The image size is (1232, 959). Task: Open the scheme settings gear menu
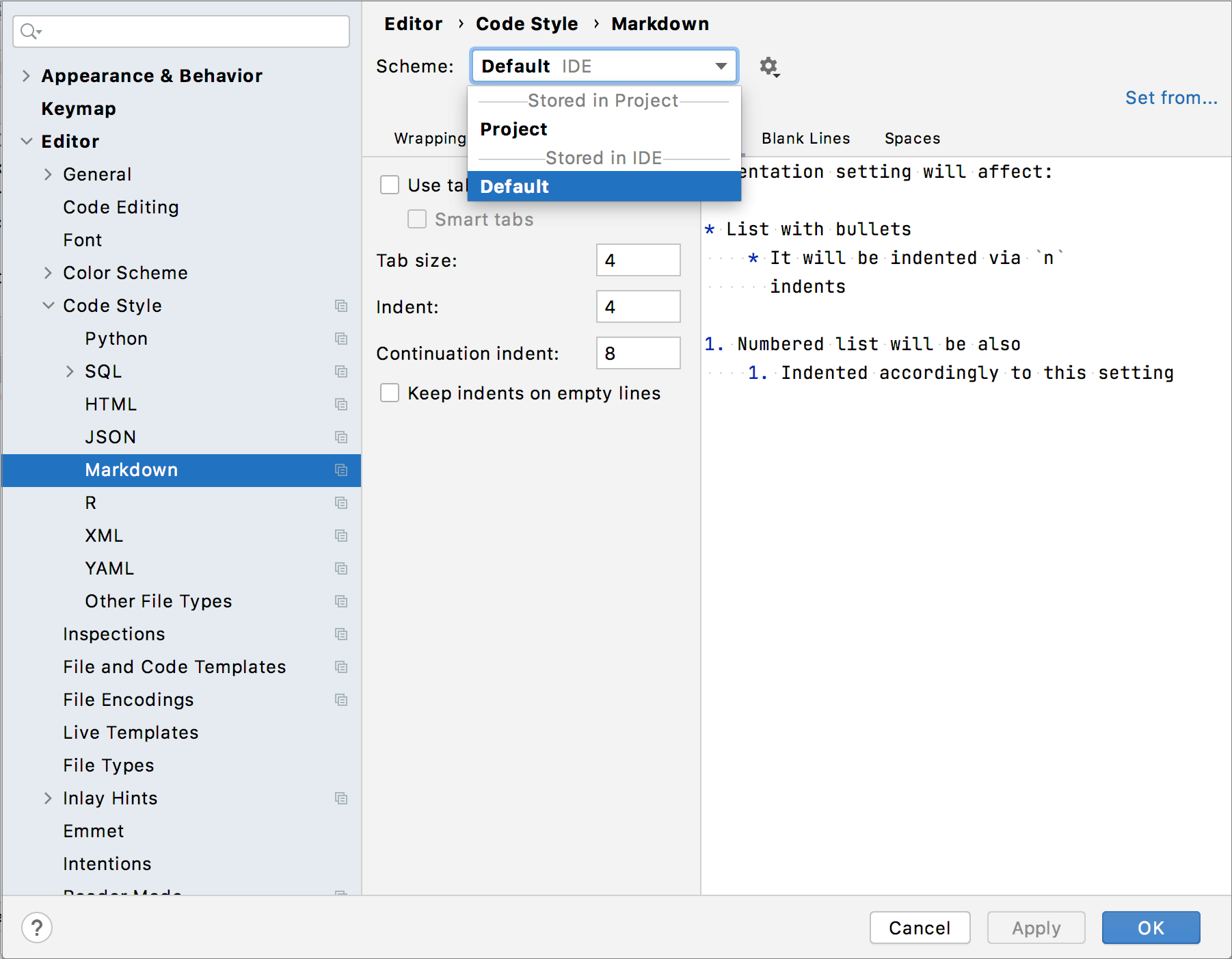(768, 66)
